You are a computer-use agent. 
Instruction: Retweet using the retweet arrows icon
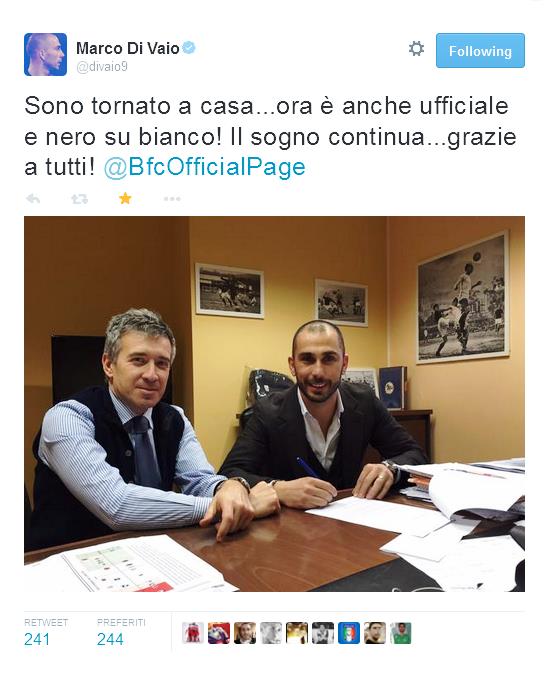point(80,199)
